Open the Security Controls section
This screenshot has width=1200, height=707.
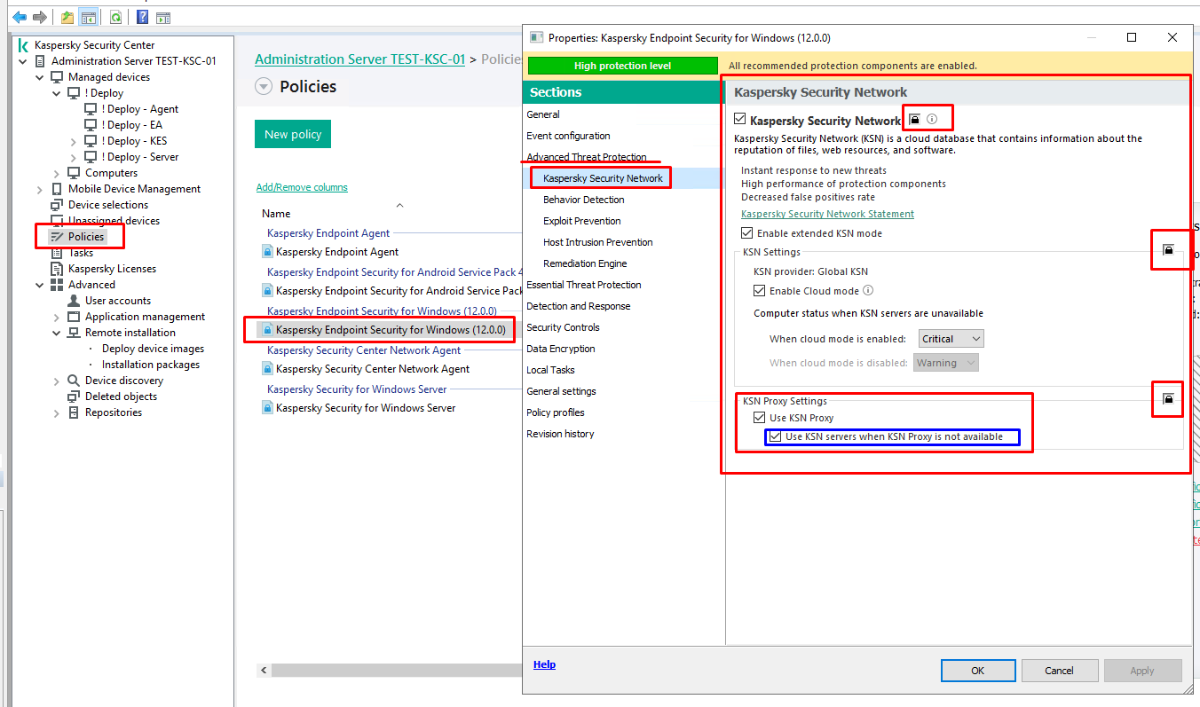click(563, 328)
